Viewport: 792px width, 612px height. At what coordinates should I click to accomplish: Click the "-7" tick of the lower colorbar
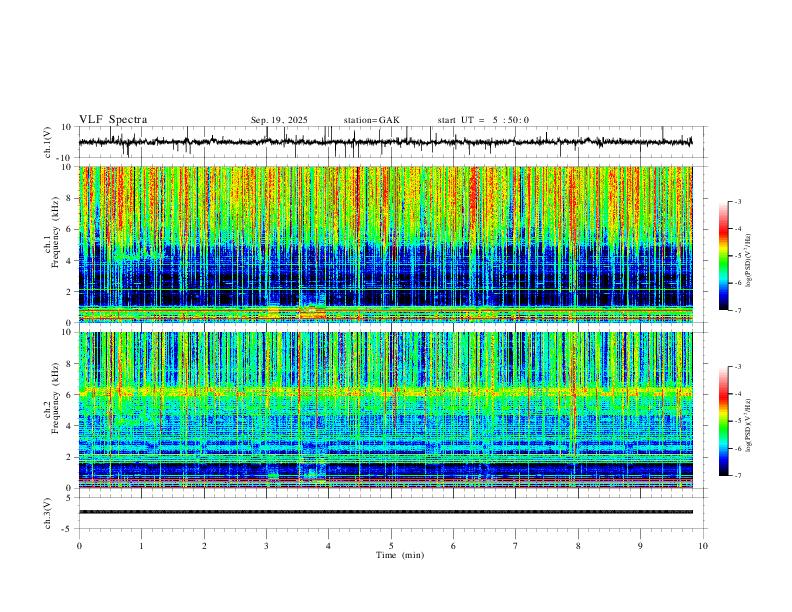737,476
